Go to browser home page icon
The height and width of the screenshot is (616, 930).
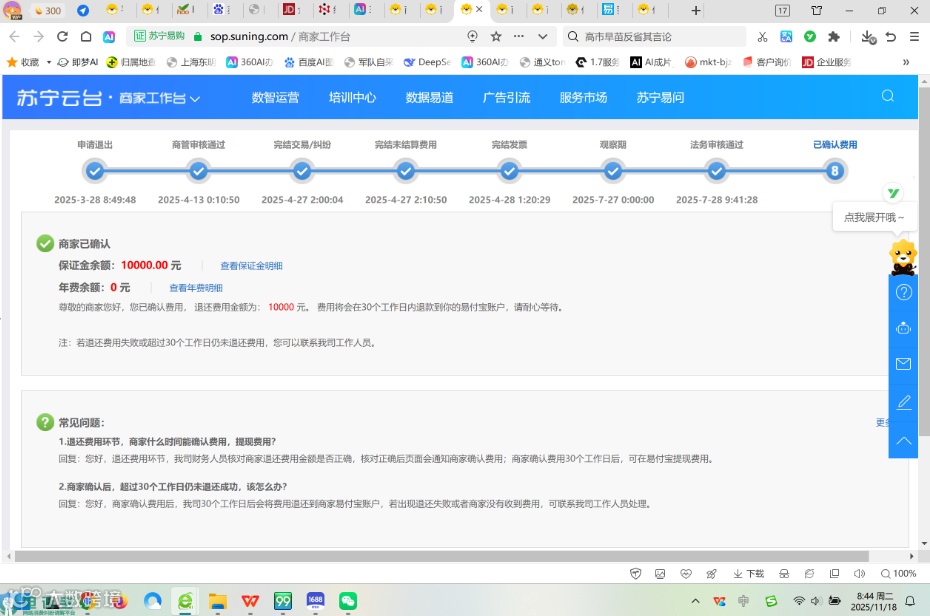[x=86, y=37]
